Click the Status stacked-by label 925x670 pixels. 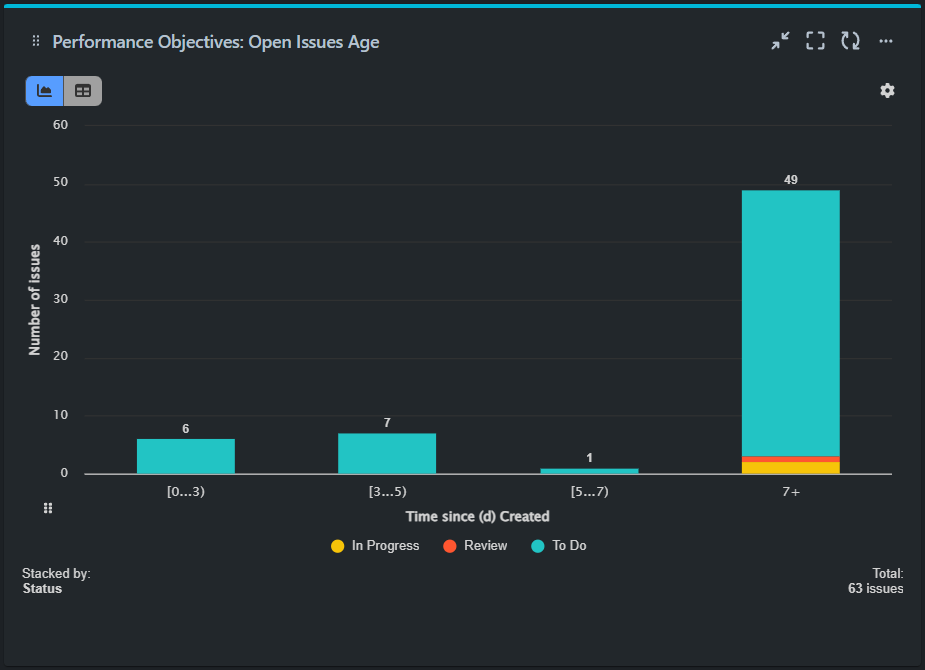[41, 588]
